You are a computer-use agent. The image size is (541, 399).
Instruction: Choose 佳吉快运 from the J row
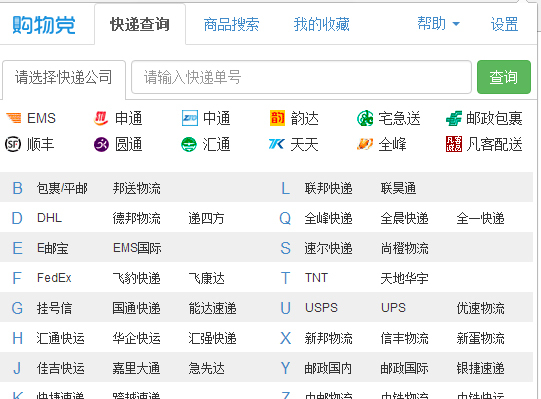point(61,368)
